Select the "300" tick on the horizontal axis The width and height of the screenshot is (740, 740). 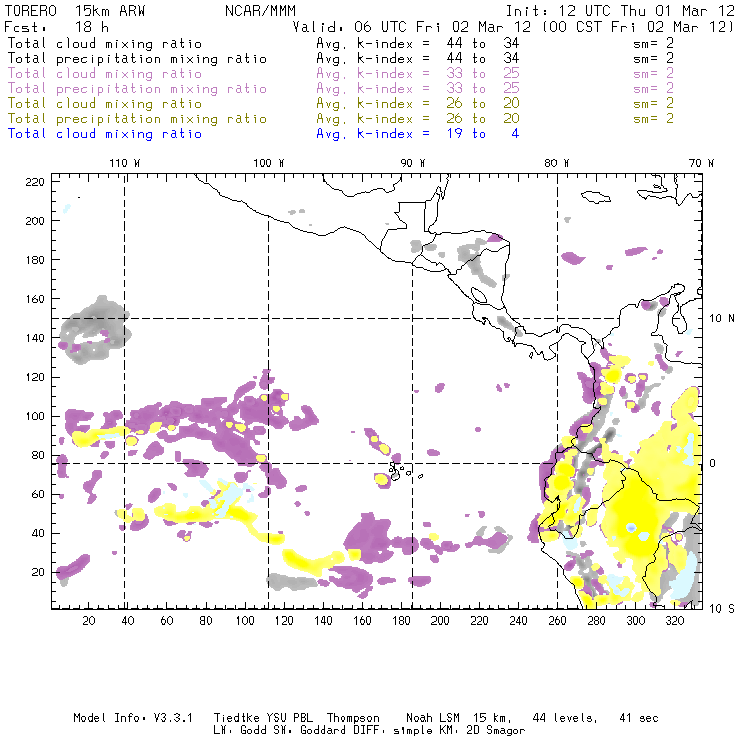(x=636, y=621)
